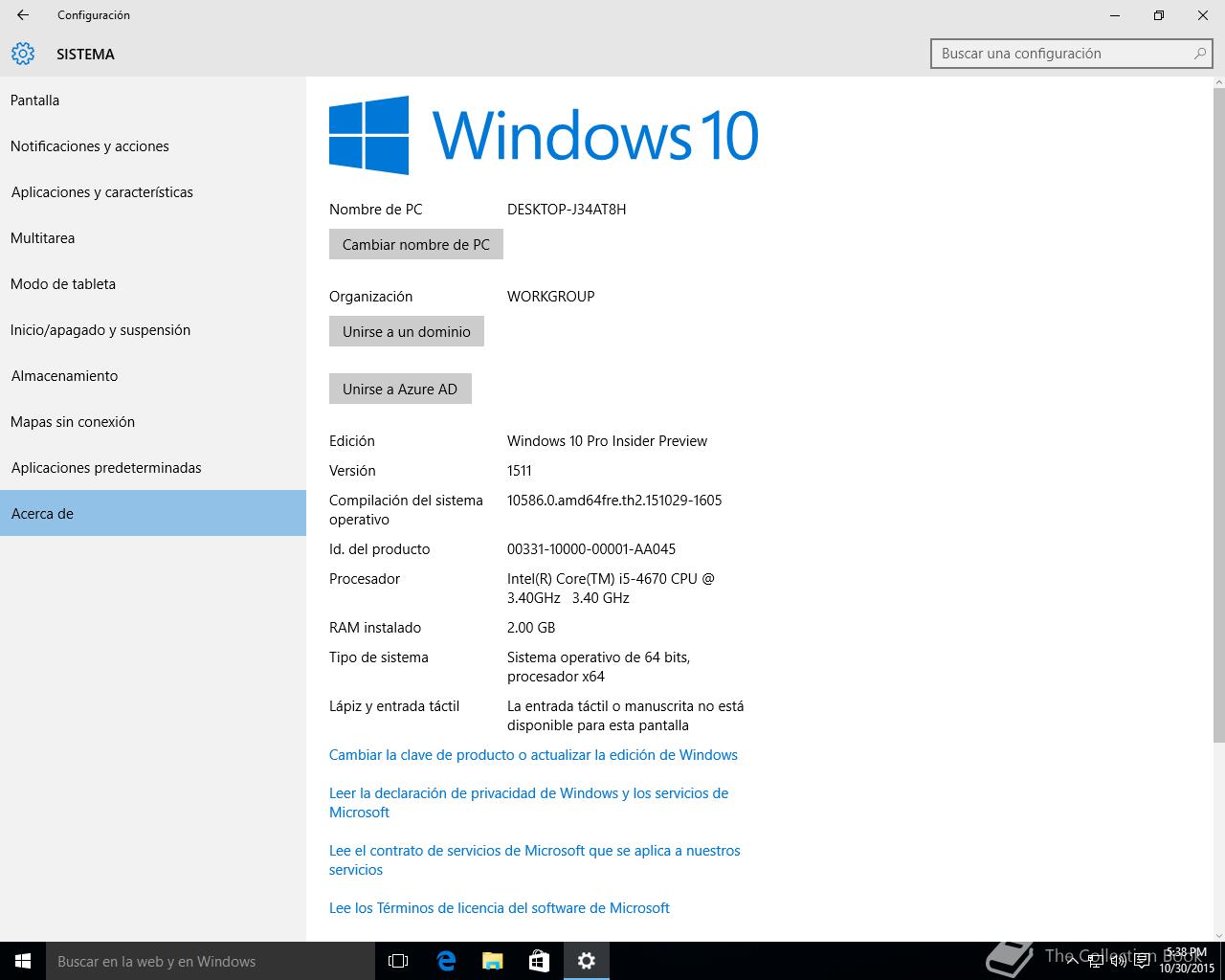This screenshot has height=980, width=1225.
Task: Click the scrollbar up arrow
Action: [x=1218, y=83]
